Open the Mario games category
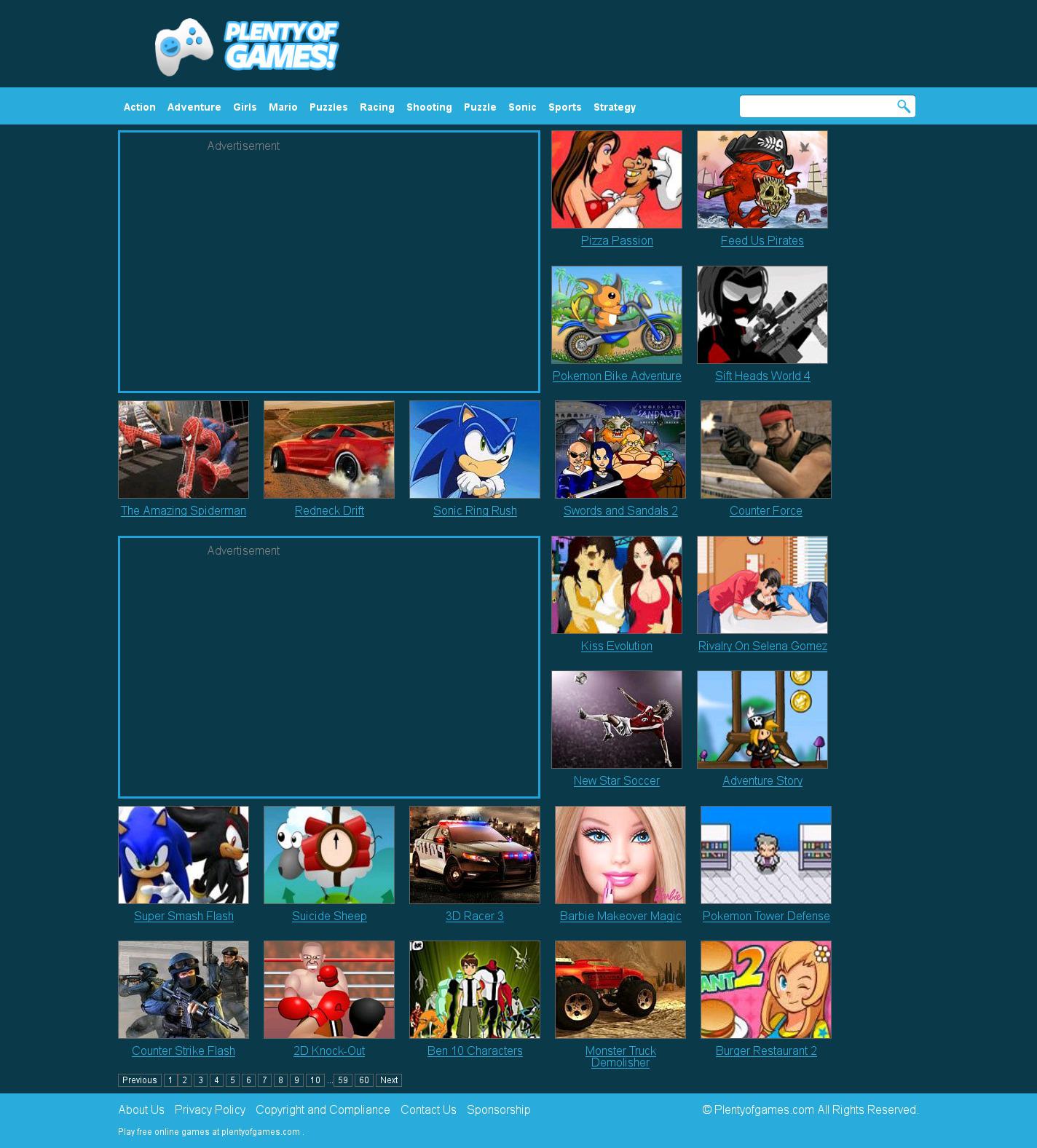This screenshot has width=1037, height=1148. click(283, 107)
